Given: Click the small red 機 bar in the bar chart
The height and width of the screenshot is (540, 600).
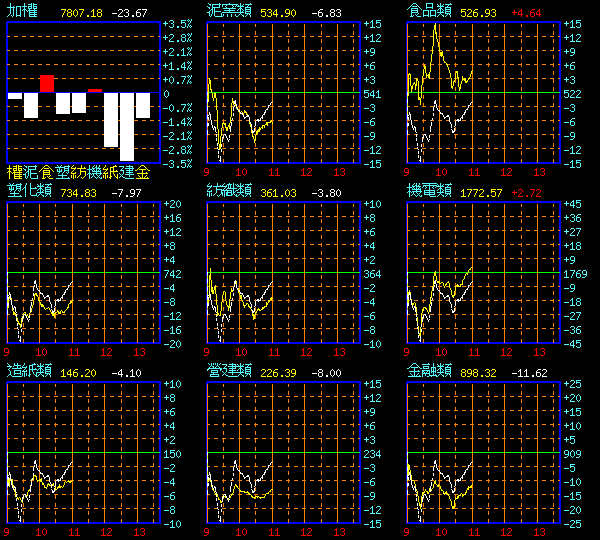Looking at the screenshot, I should click(x=95, y=91).
